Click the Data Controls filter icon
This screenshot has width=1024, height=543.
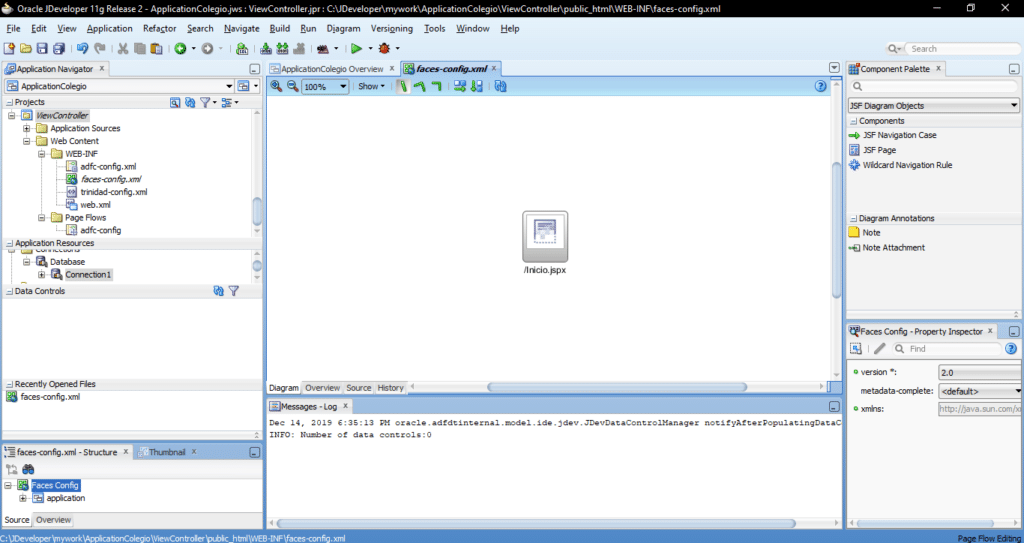(234, 291)
